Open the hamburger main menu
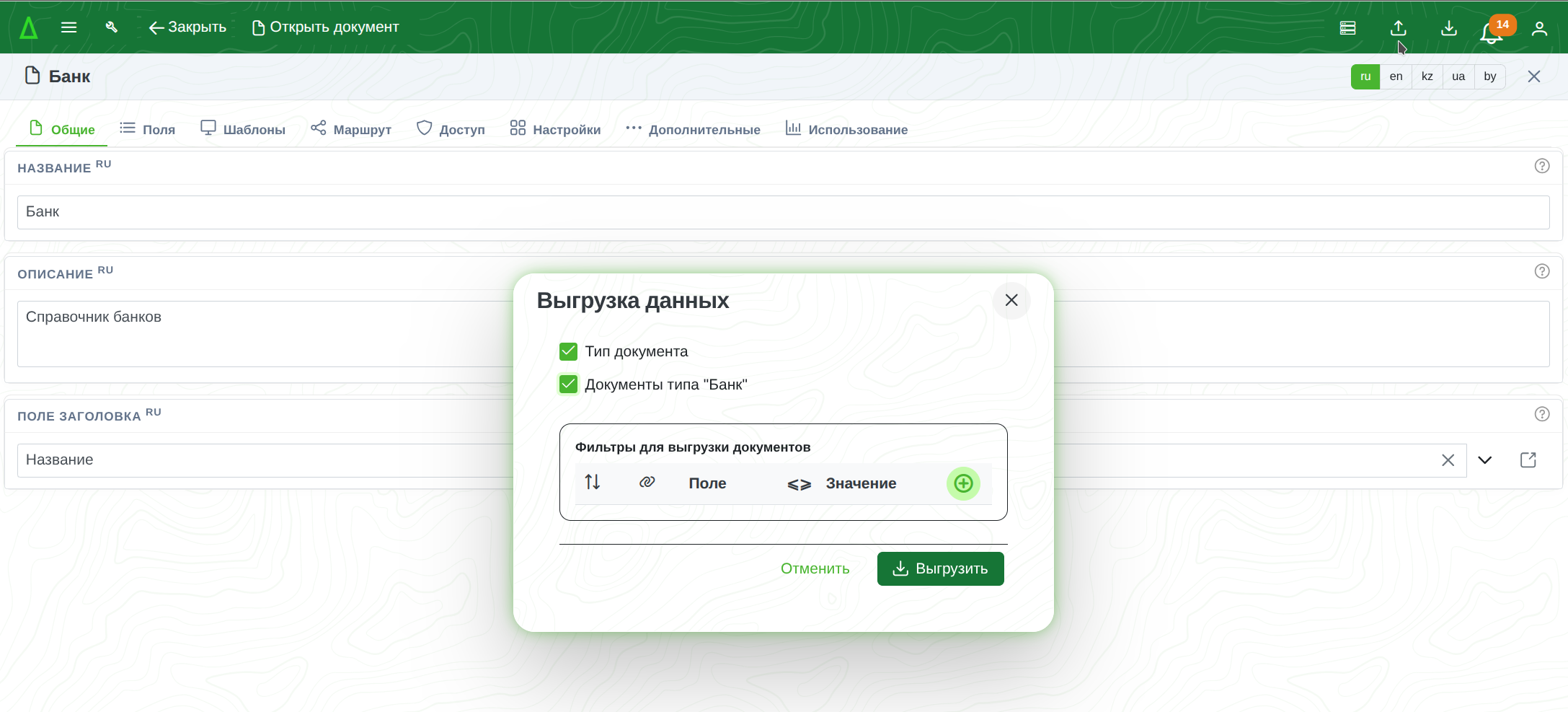 69,27
